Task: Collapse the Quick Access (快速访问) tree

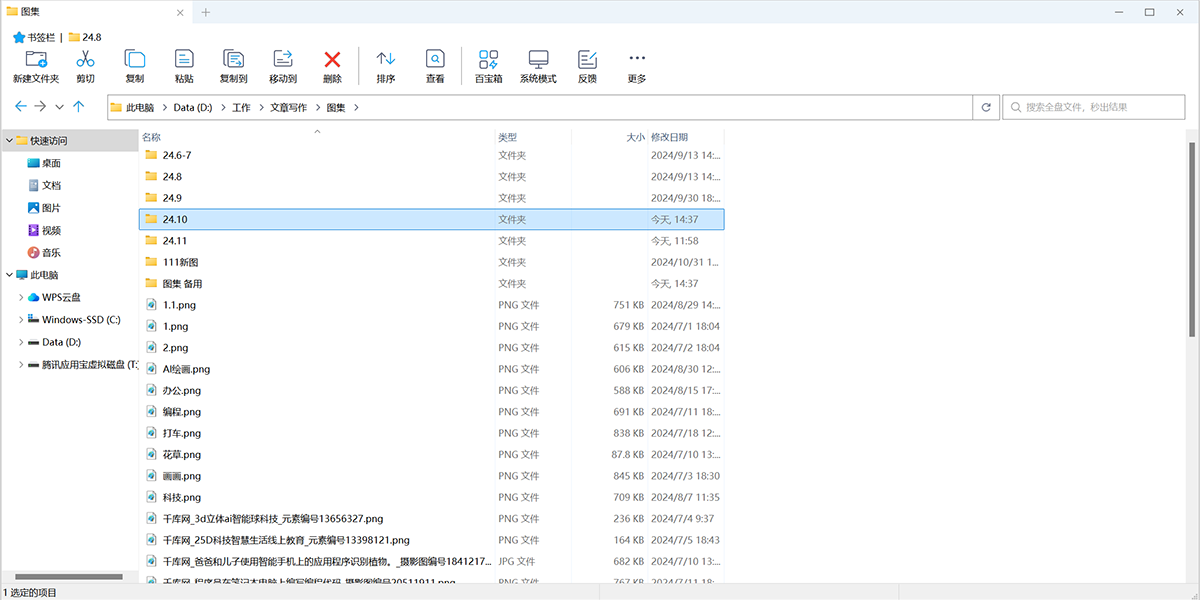Action: tap(9, 141)
